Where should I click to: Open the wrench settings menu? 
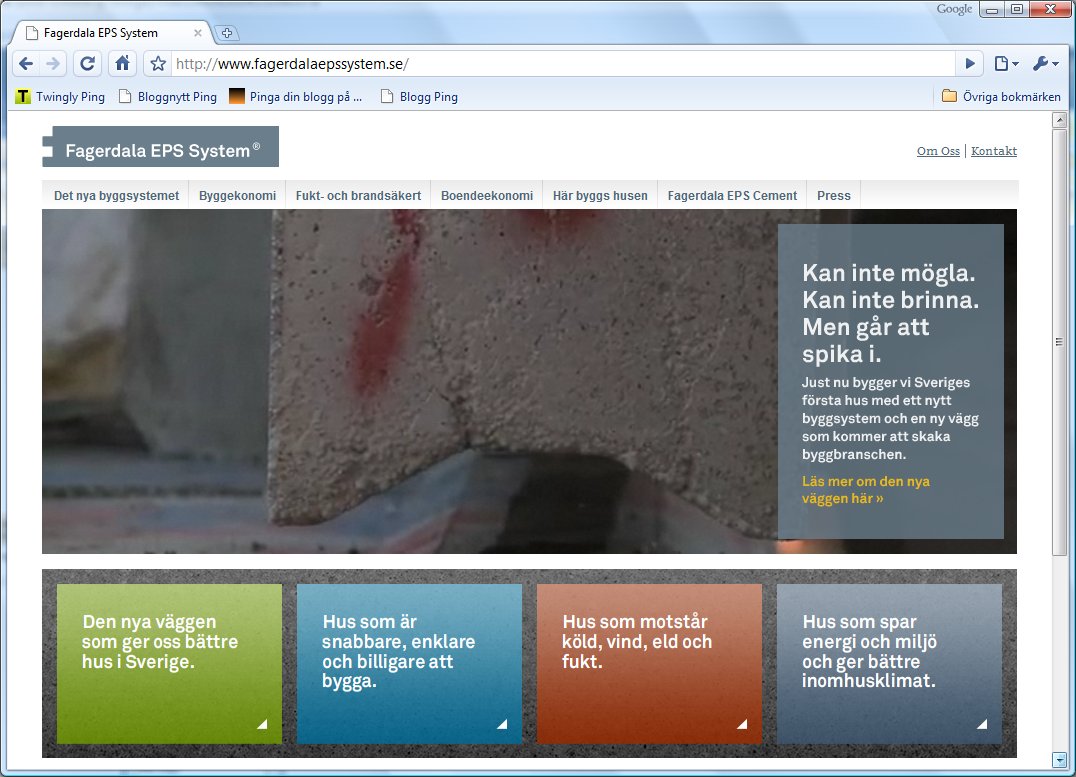click(x=1045, y=64)
